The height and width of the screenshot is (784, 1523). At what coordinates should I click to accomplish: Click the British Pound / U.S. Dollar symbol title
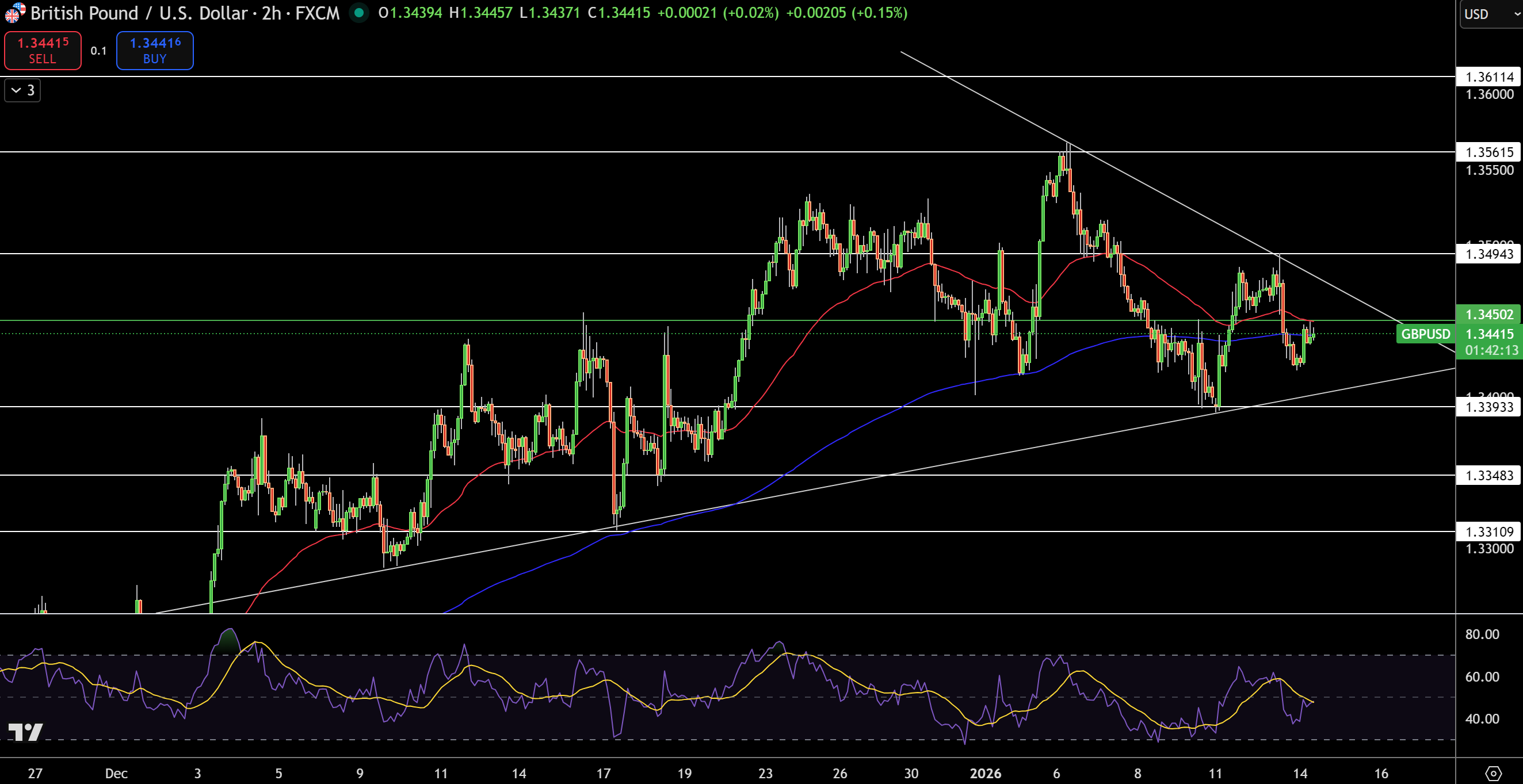tap(185, 13)
